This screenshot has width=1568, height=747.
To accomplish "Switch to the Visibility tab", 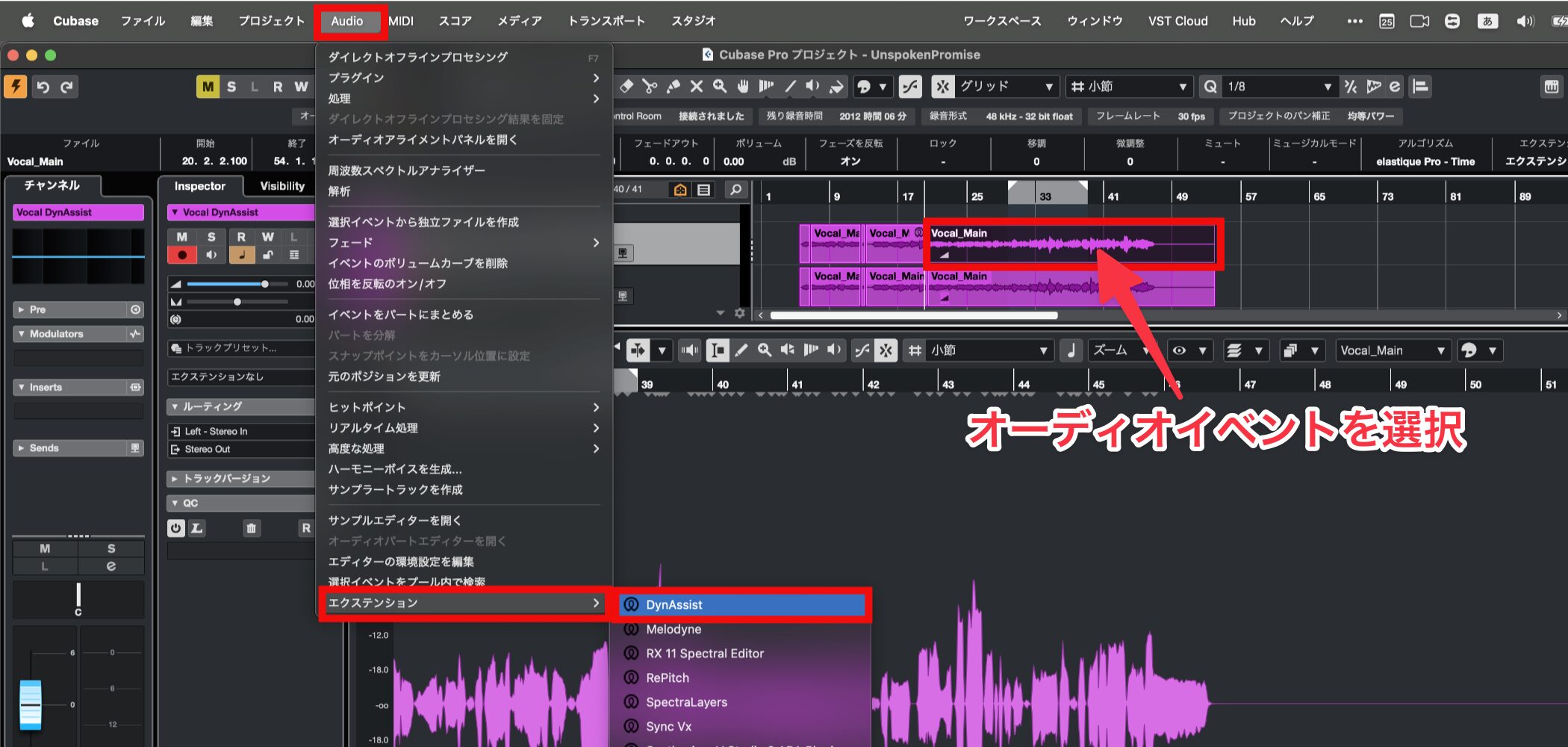I will pyautogui.click(x=282, y=186).
